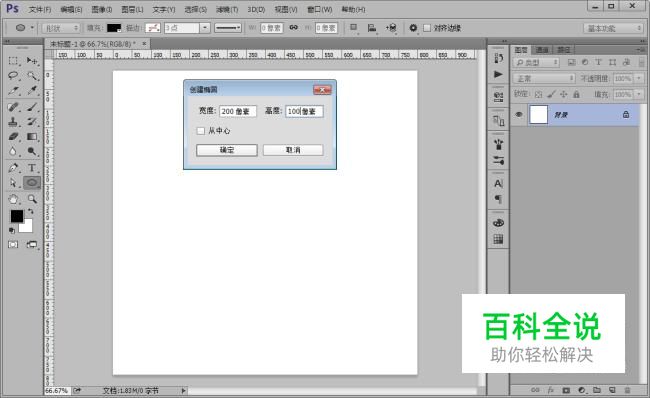Toggle Quick Mask mode
Screen dimensions: 650x398
[x=13, y=245]
